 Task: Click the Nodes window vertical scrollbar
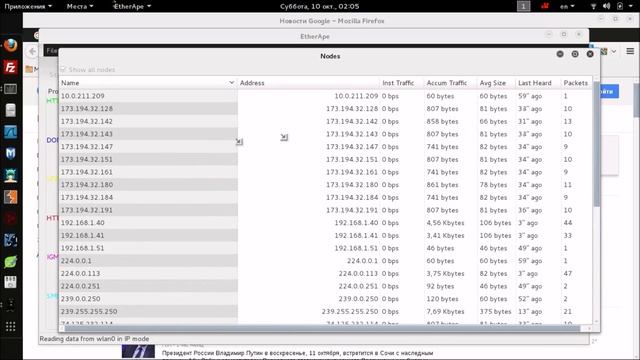pyautogui.click(x=596, y=144)
